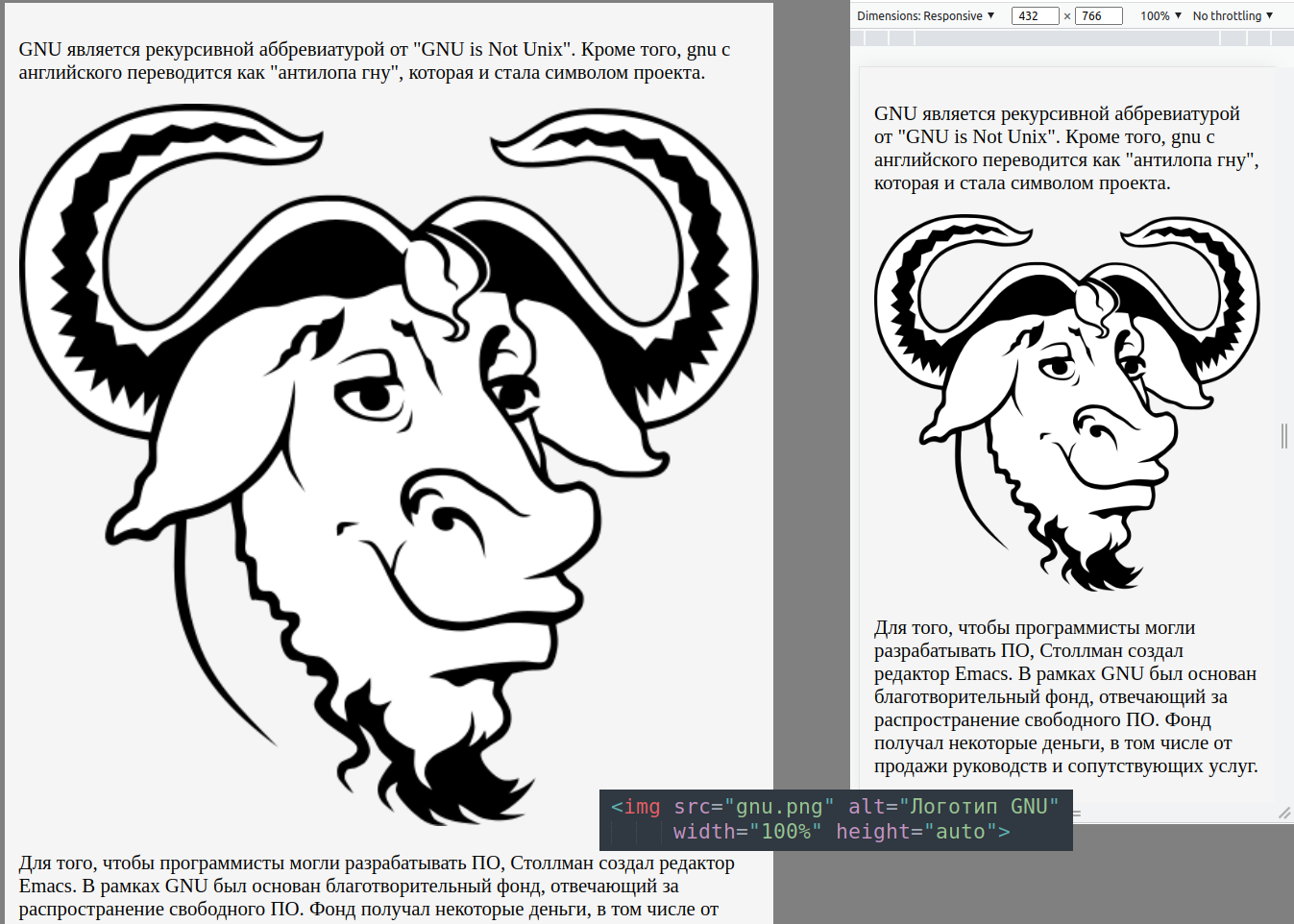Open the No throttling dropdown
Viewport: 1294px width, 924px height.
1233,16
